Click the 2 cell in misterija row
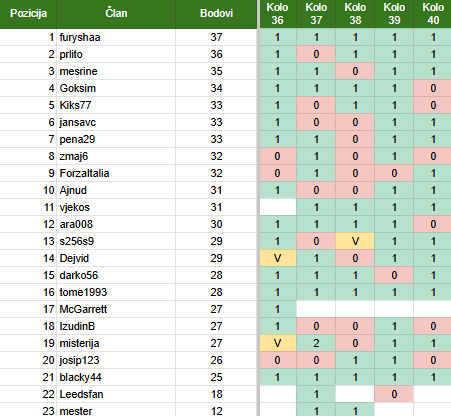Image resolution: width=451 pixels, height=416 pixels. point(316,343)
